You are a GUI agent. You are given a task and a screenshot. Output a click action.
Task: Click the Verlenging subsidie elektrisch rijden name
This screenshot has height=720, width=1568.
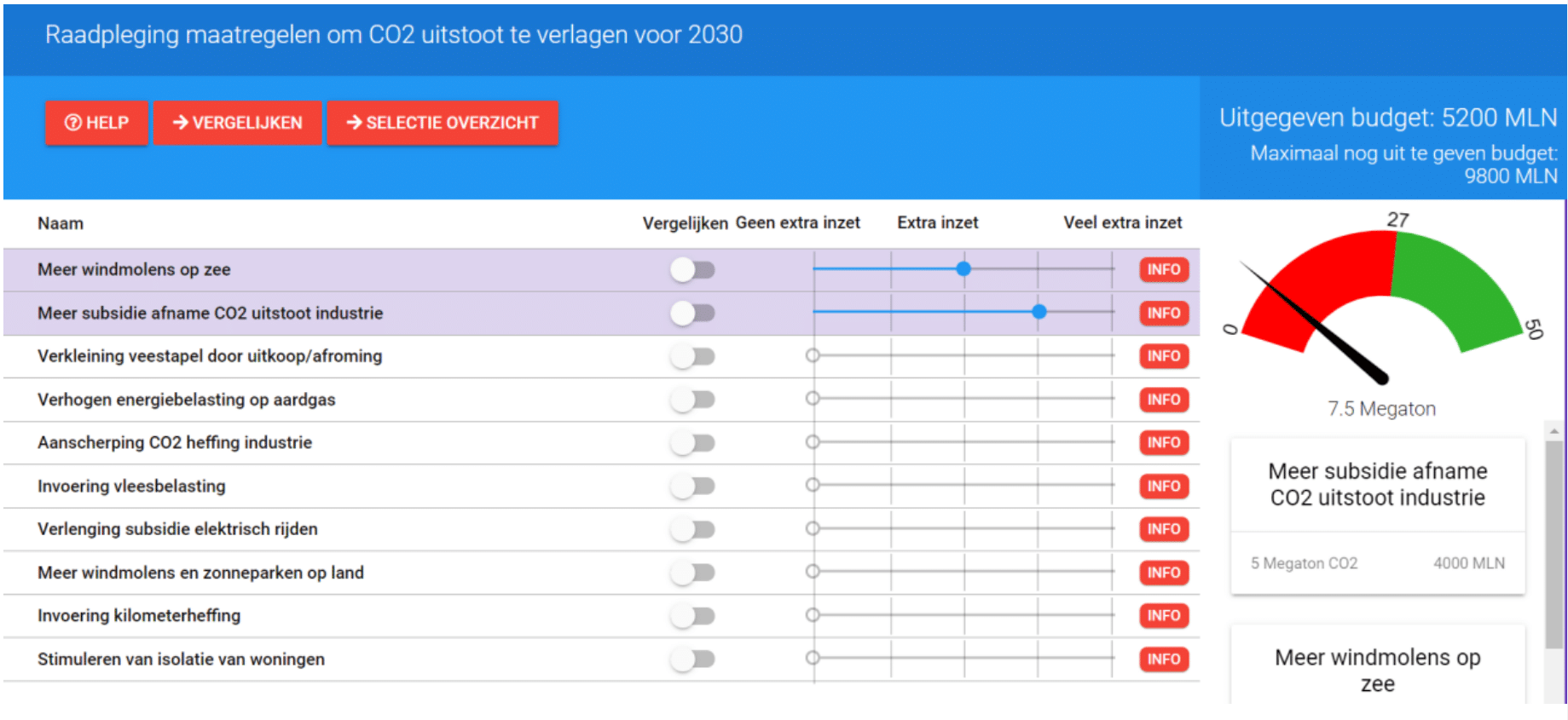coord(177,529)
